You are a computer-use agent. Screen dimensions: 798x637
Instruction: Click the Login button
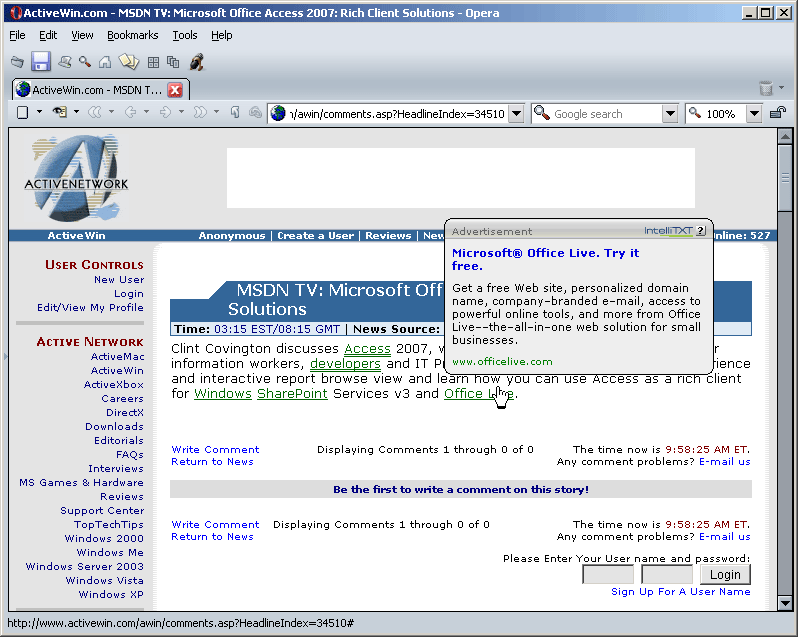[725, 574]
